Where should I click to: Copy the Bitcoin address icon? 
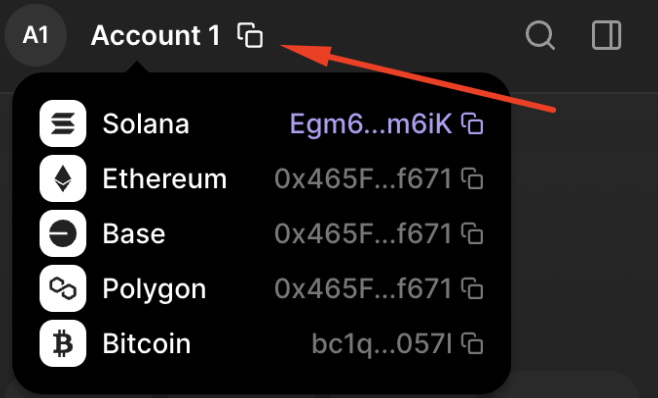[472, 343]
